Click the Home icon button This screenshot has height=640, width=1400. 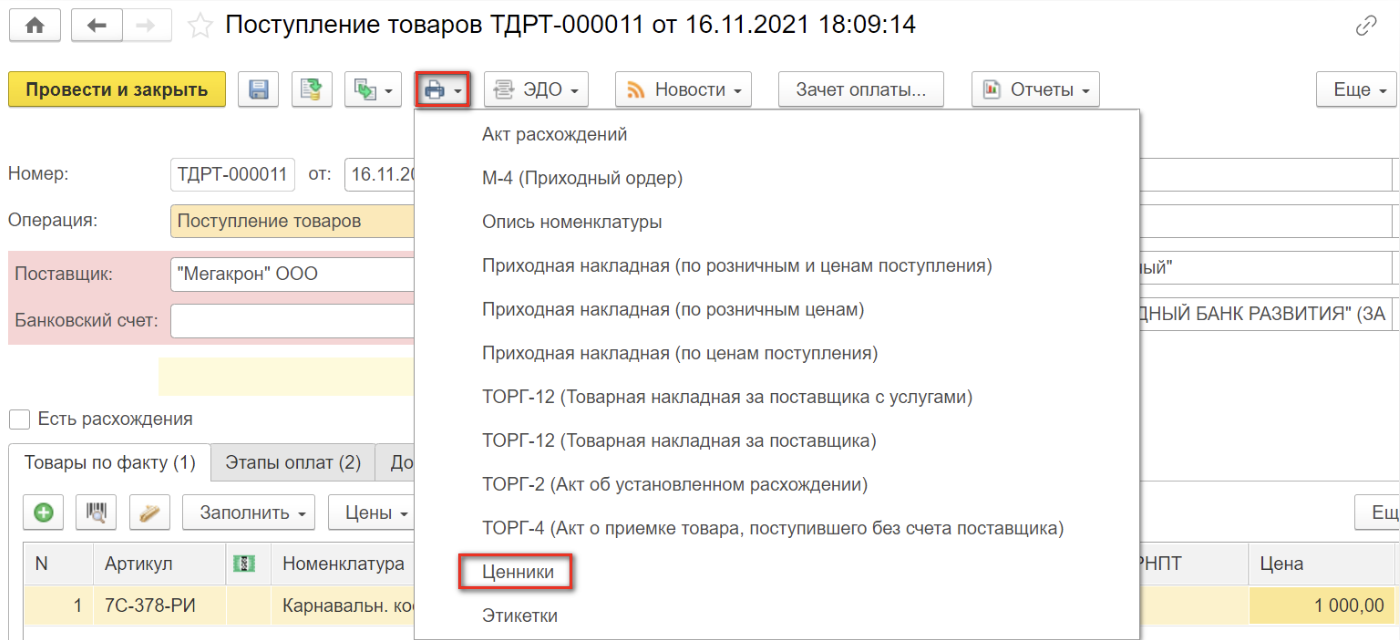34,27
